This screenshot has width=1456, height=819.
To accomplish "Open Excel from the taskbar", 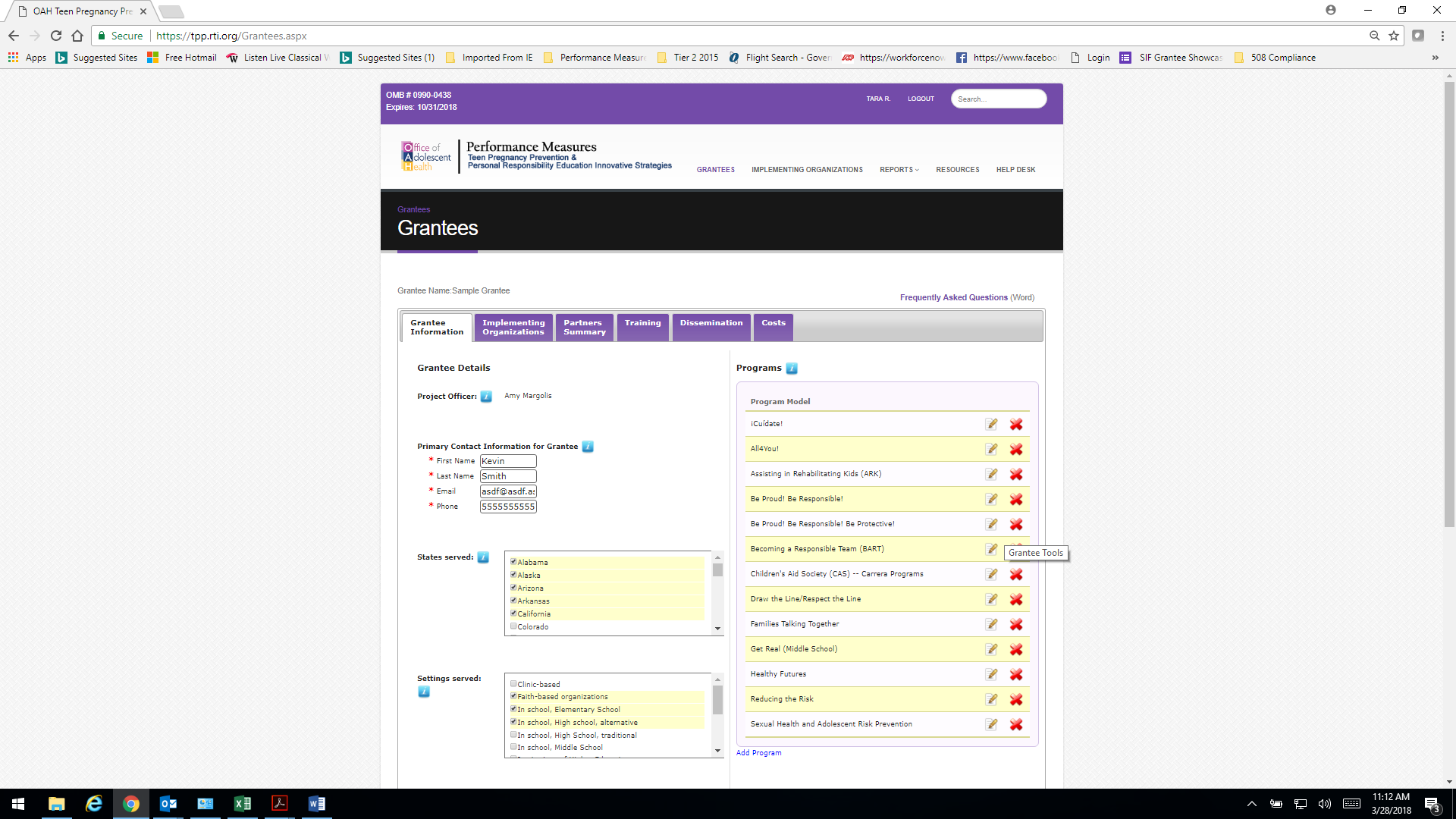I will tap(243, 804).
